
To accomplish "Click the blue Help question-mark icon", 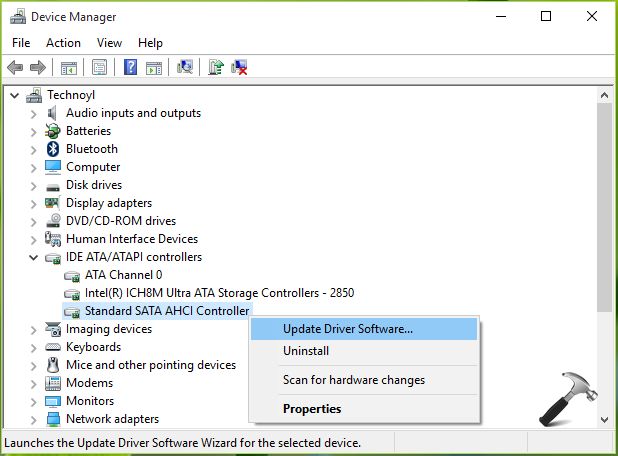I will tap(130, 67).
